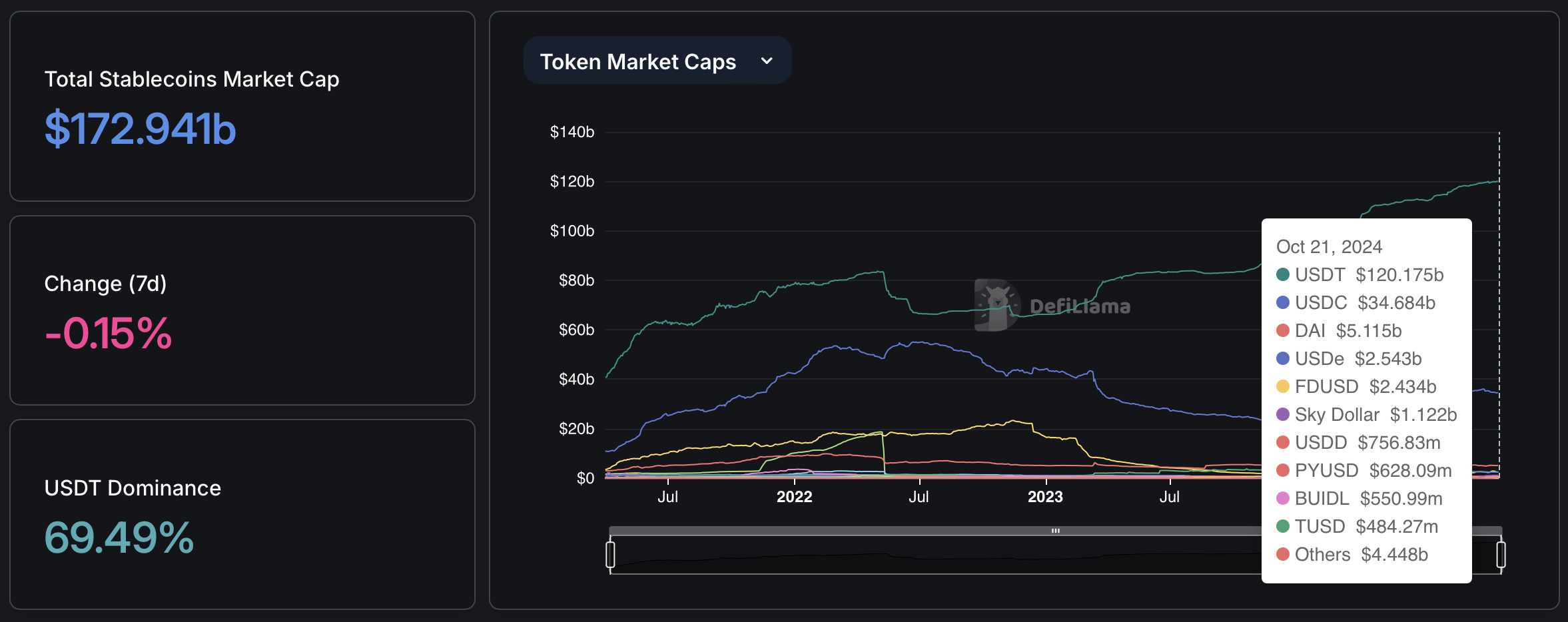Click the Oct 21, 2024 tooltip date
This screenshot has width=1568, height=622.
coord(1329,247)
